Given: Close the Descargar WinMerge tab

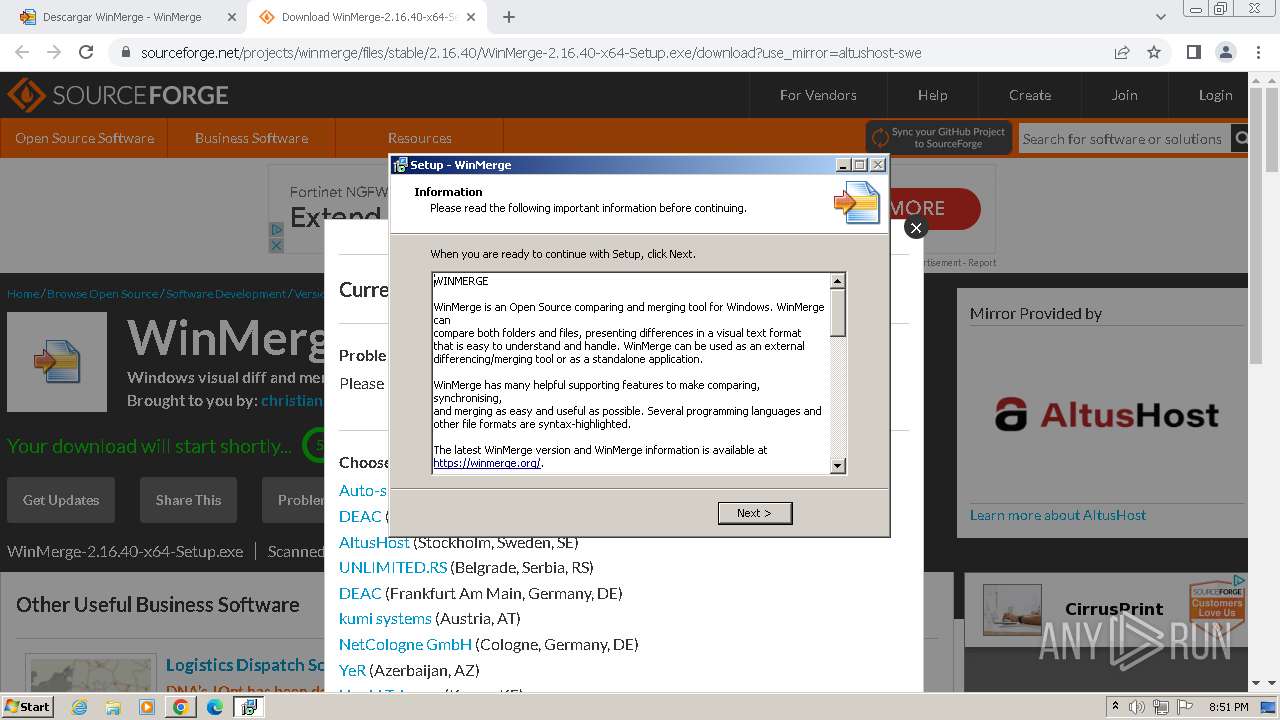Looking at the screenshot, I should 231,17.
